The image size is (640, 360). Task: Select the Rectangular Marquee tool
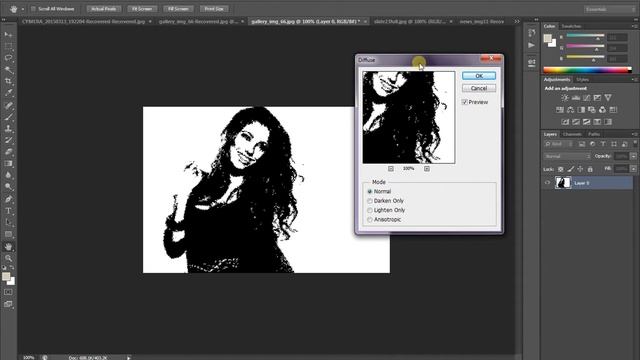coord(8,46)
